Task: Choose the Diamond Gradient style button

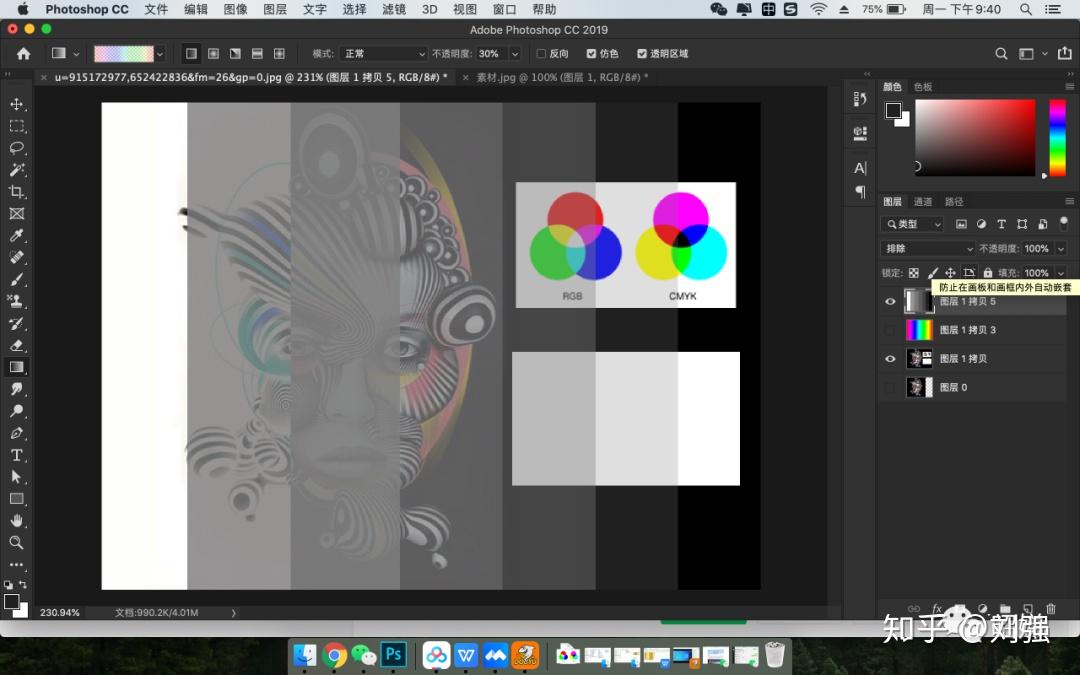Action: [279, 54]
